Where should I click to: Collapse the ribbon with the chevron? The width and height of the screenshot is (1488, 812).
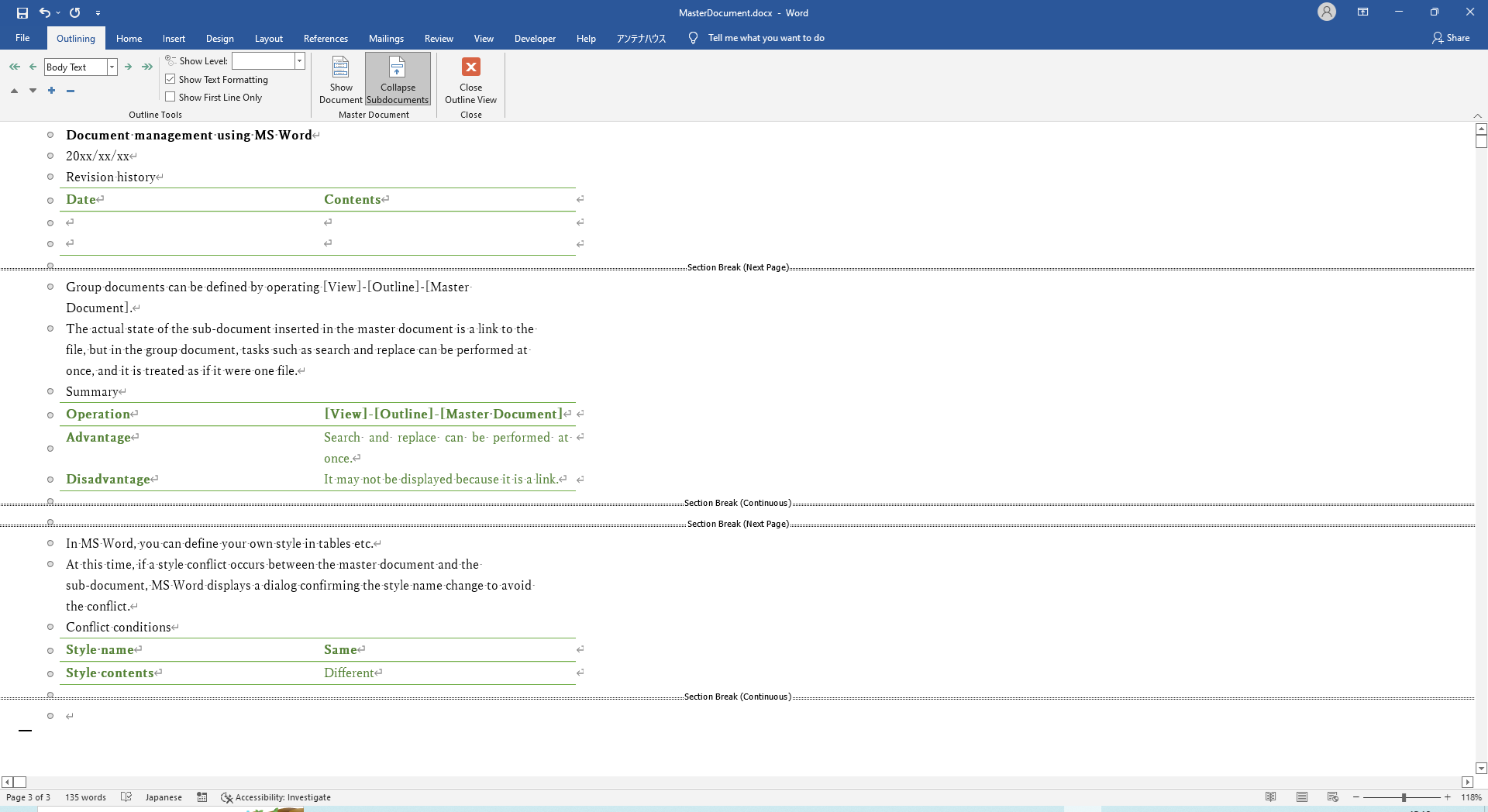tap(1477, 115)
